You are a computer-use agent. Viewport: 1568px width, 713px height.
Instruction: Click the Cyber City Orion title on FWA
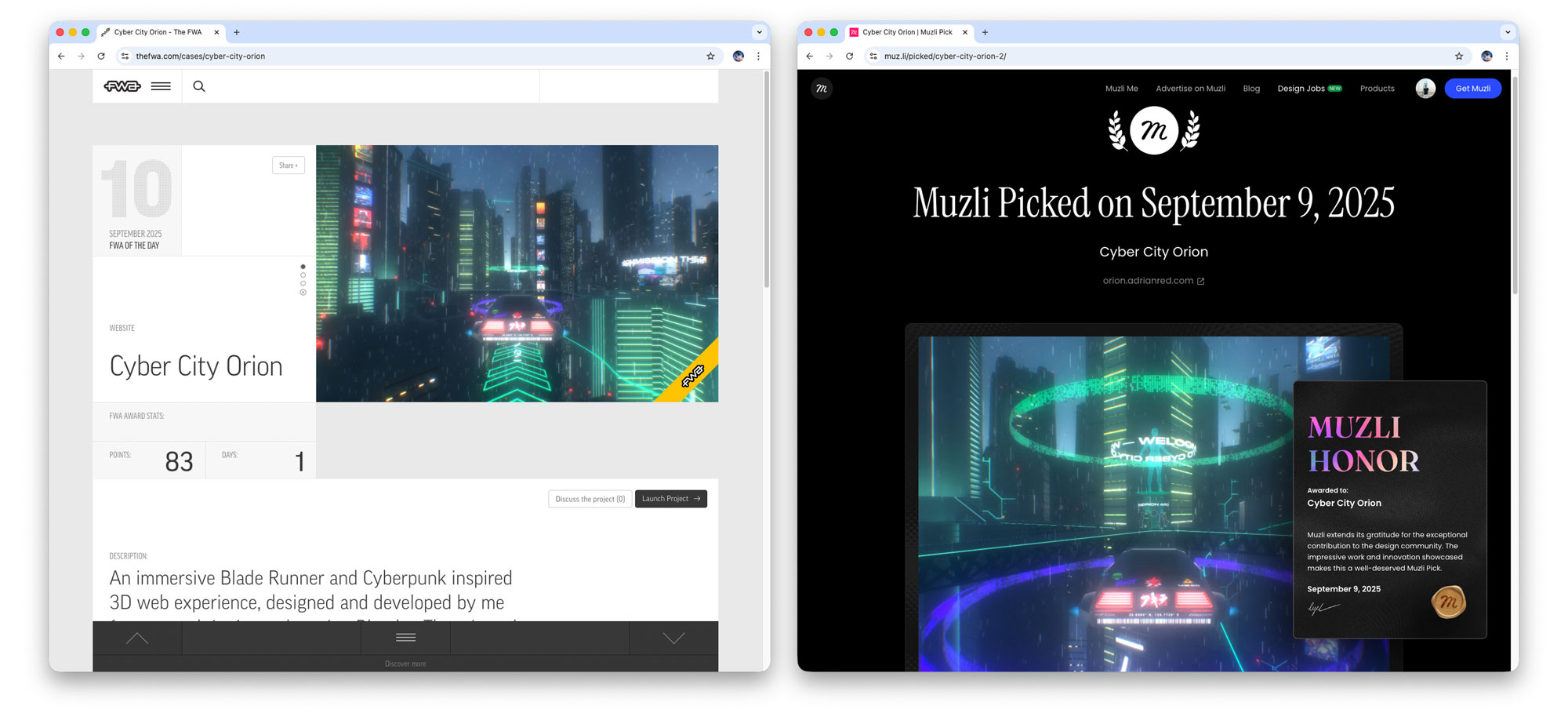coord(196,366)
